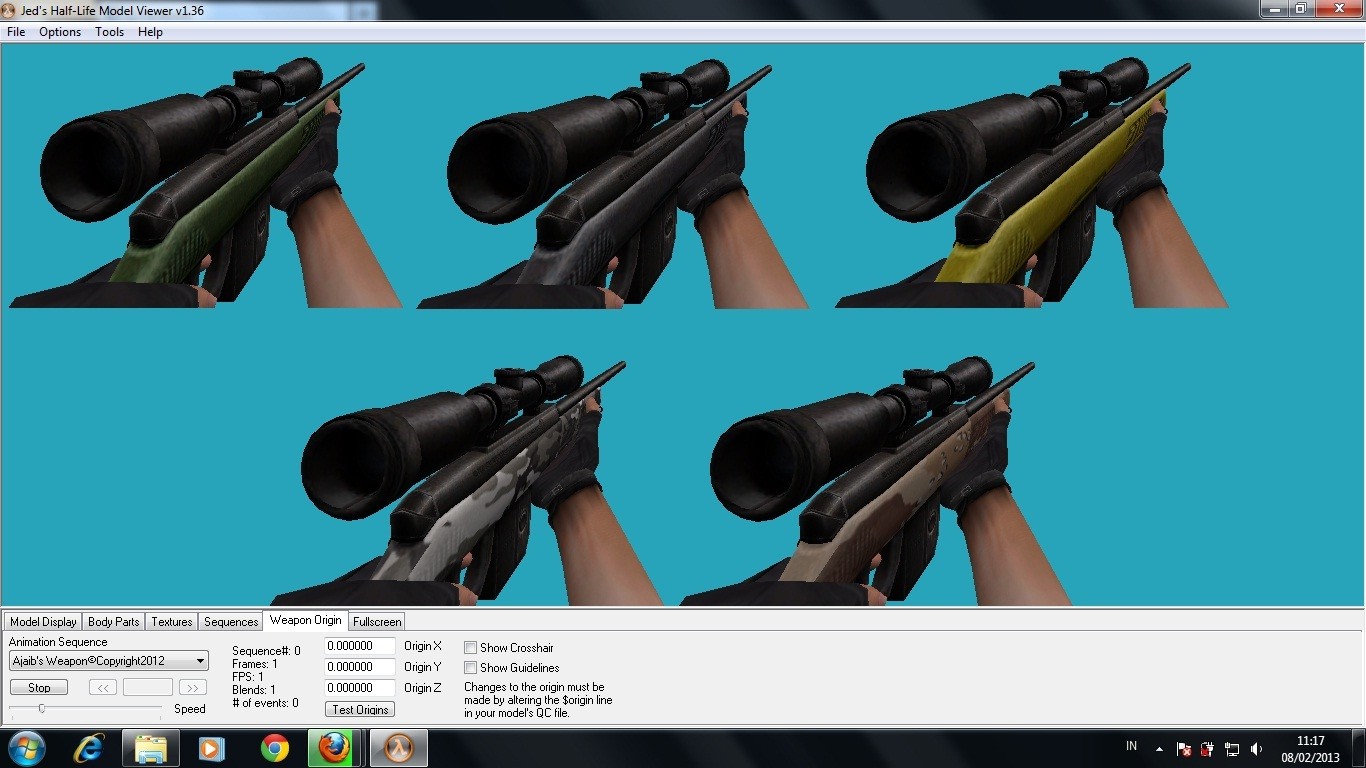Switch to the Textures tab
Viewport: 1366px width, 768px height.
tap(170, 621)
